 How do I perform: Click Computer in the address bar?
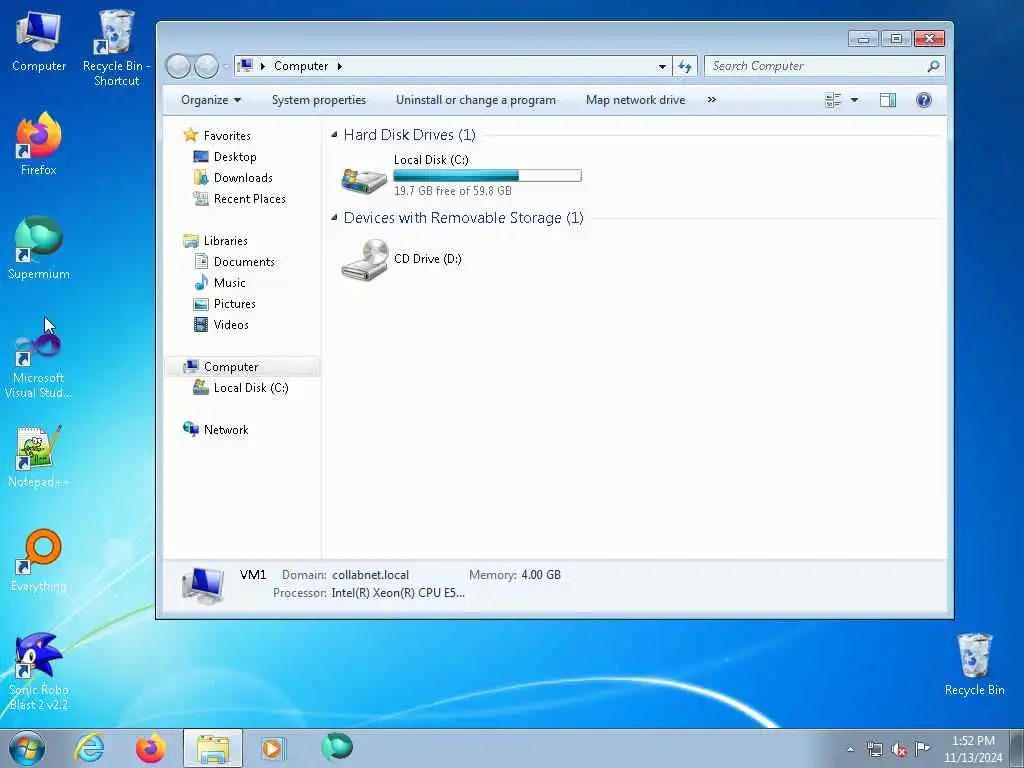tap(301, 66)
